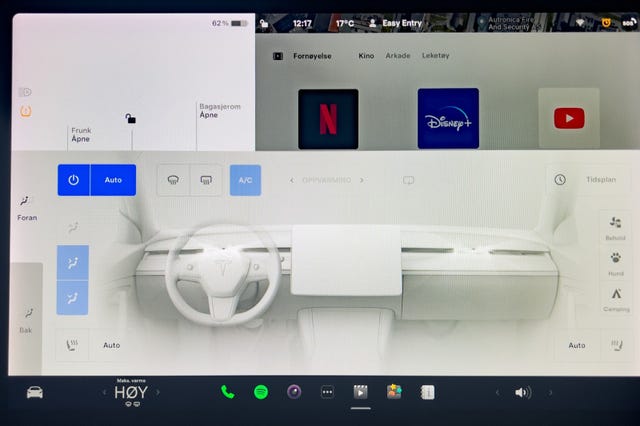
Task: Select the Kino tab
Action: coord(366,55)
